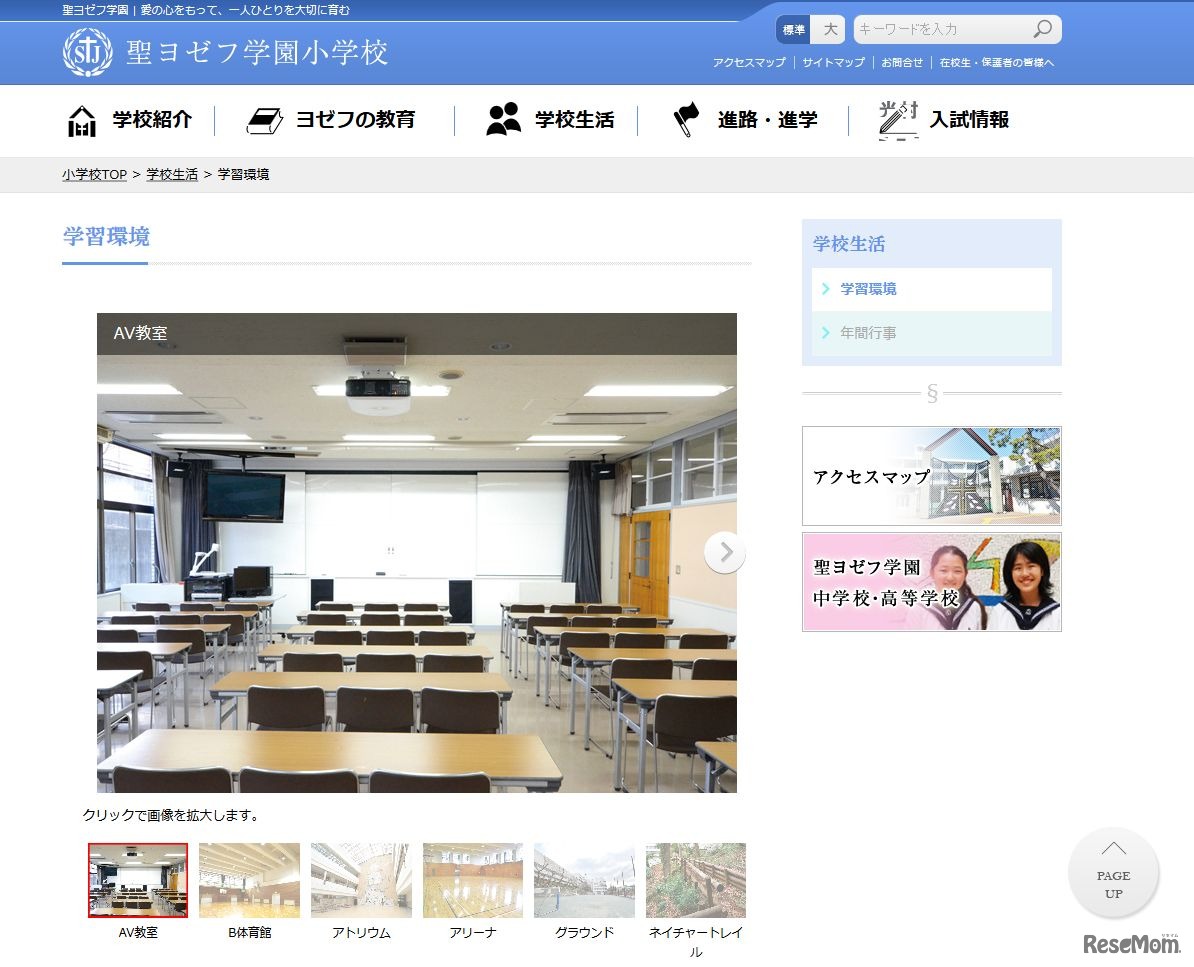Screen dimensions: 1194x967
Task: Click the クリックで画像を拡大します text
Action: 171,815
